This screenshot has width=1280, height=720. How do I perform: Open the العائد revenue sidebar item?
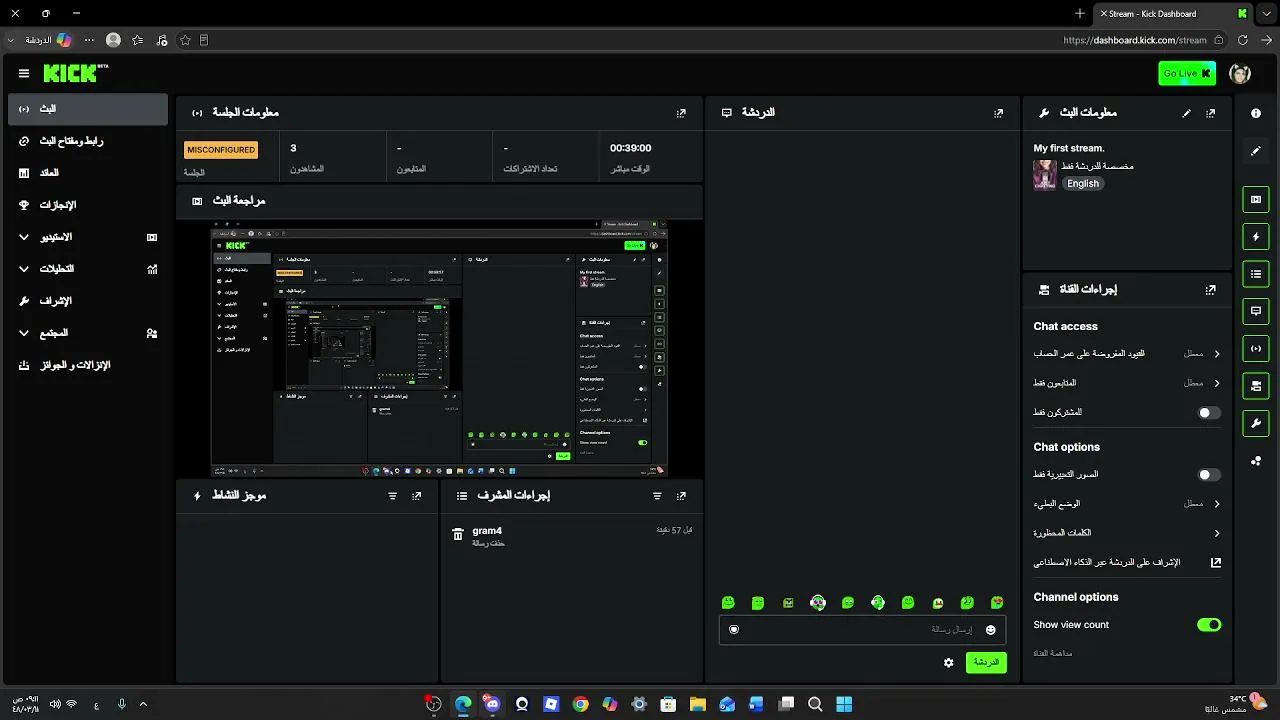click(x=88, y=173)
